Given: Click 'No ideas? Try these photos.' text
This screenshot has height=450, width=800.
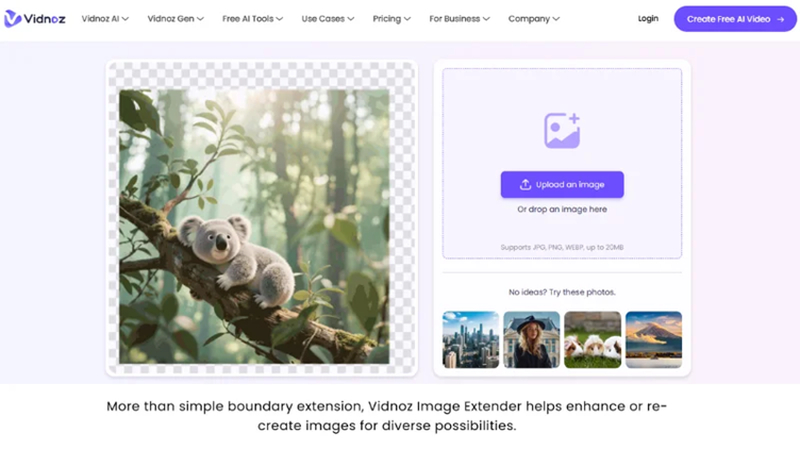Looking at the screenshot, I should click(562, 292).
